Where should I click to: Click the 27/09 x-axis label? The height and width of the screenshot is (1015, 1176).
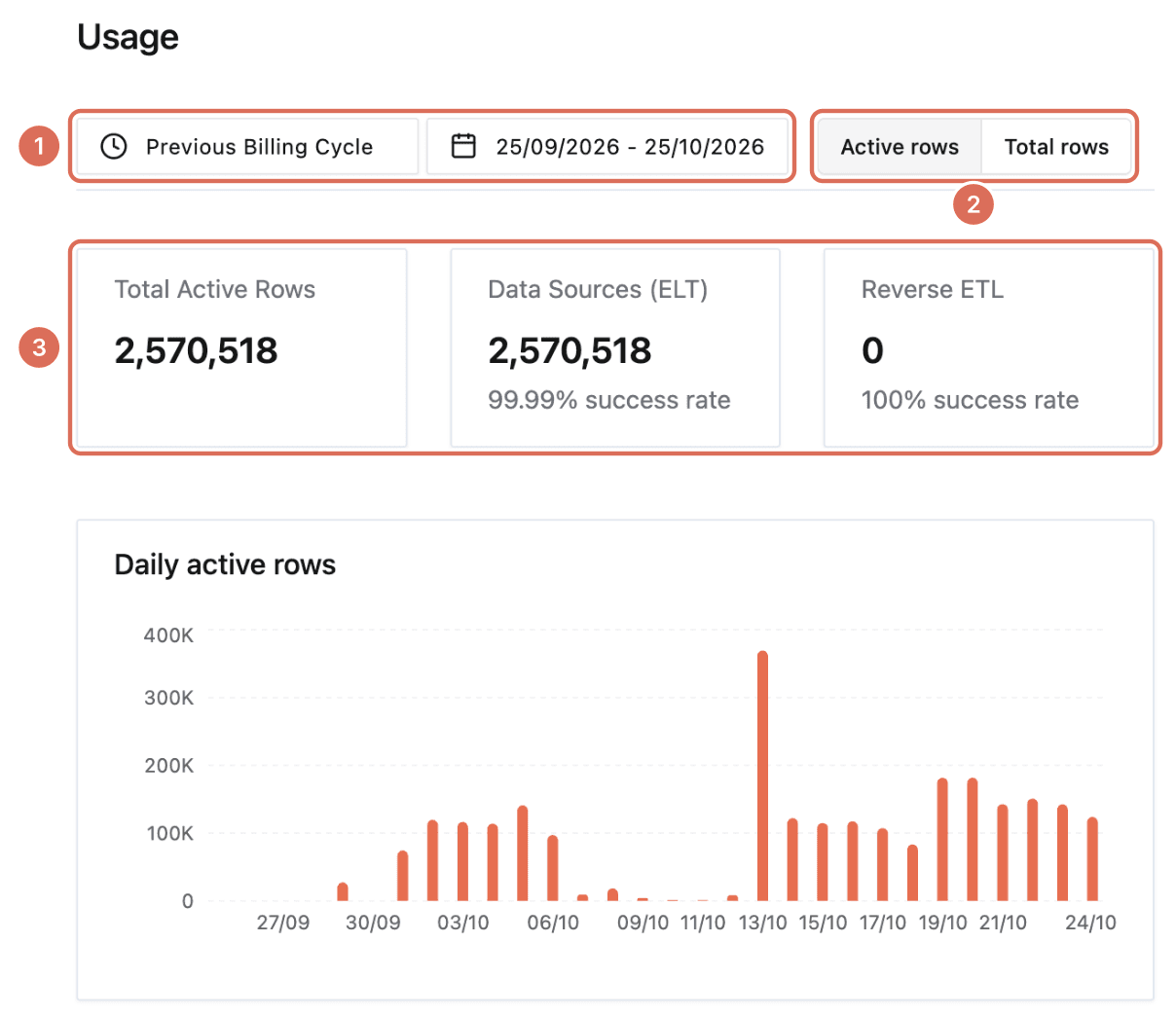point(283,923)
